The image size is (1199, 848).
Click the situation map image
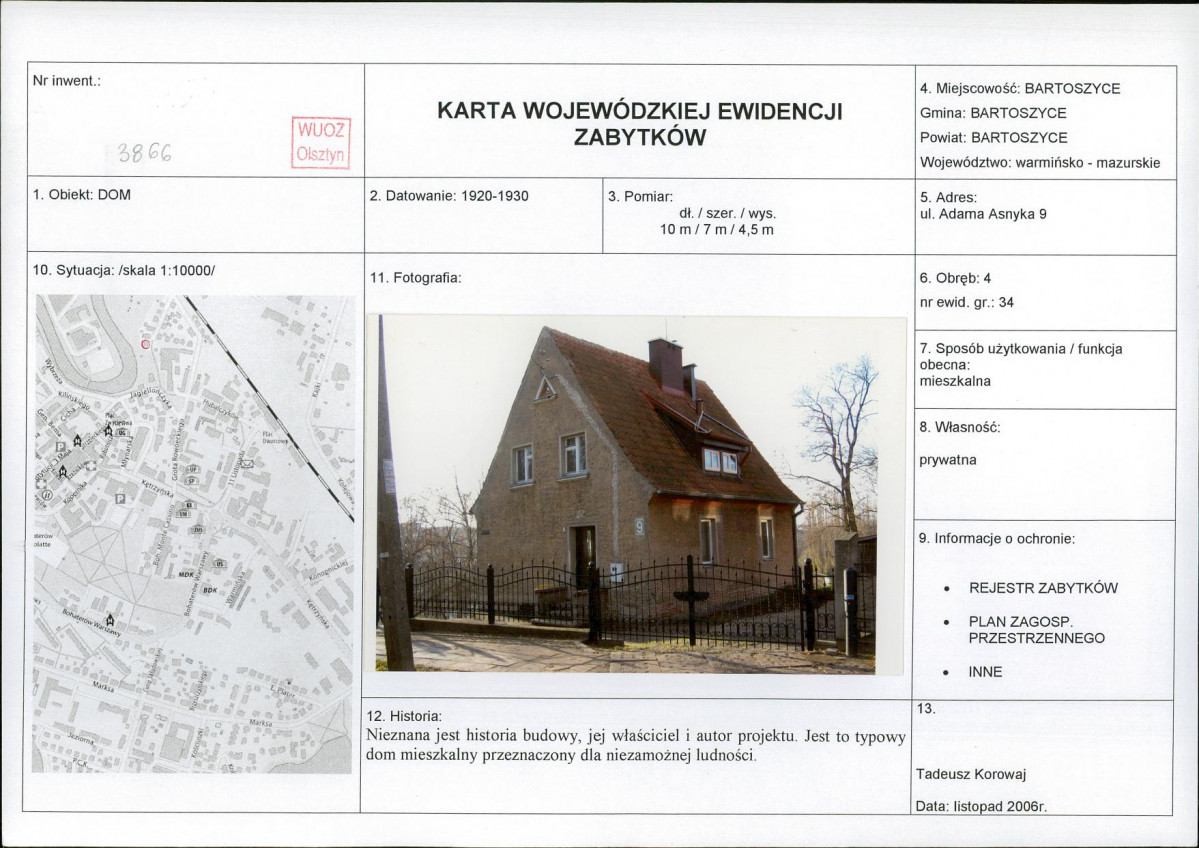pos(193,534)
